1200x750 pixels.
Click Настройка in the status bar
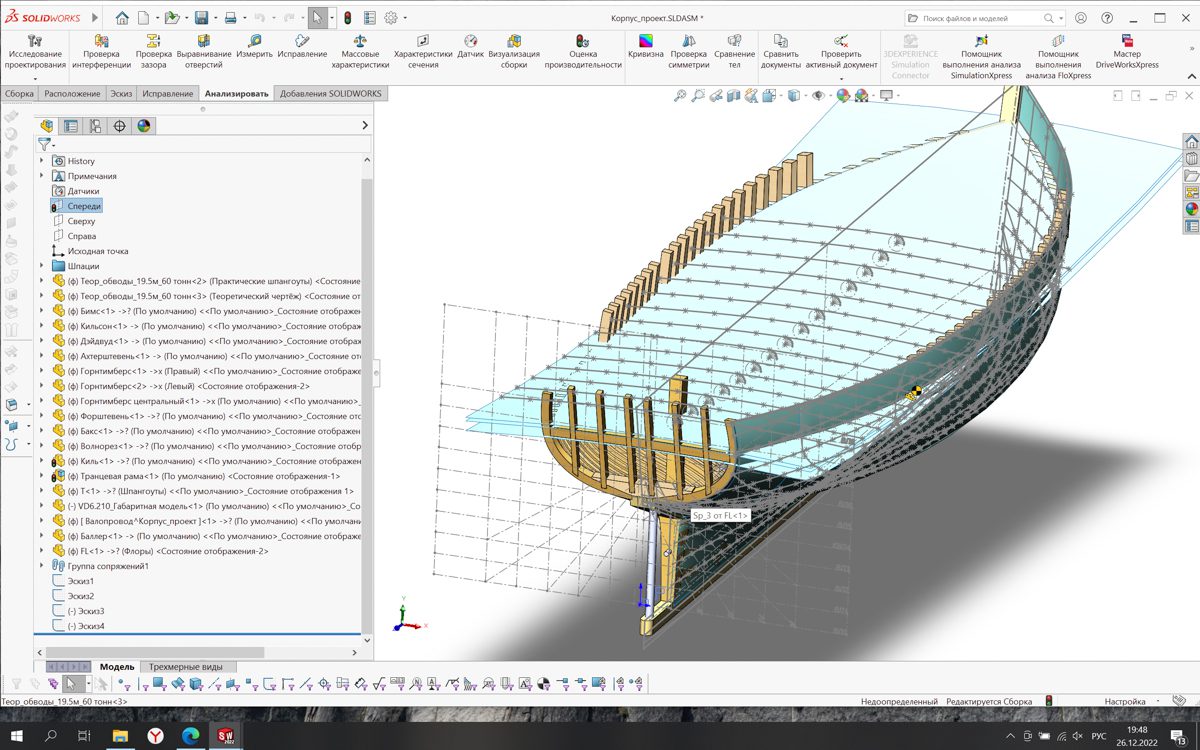pos(1124,702)
